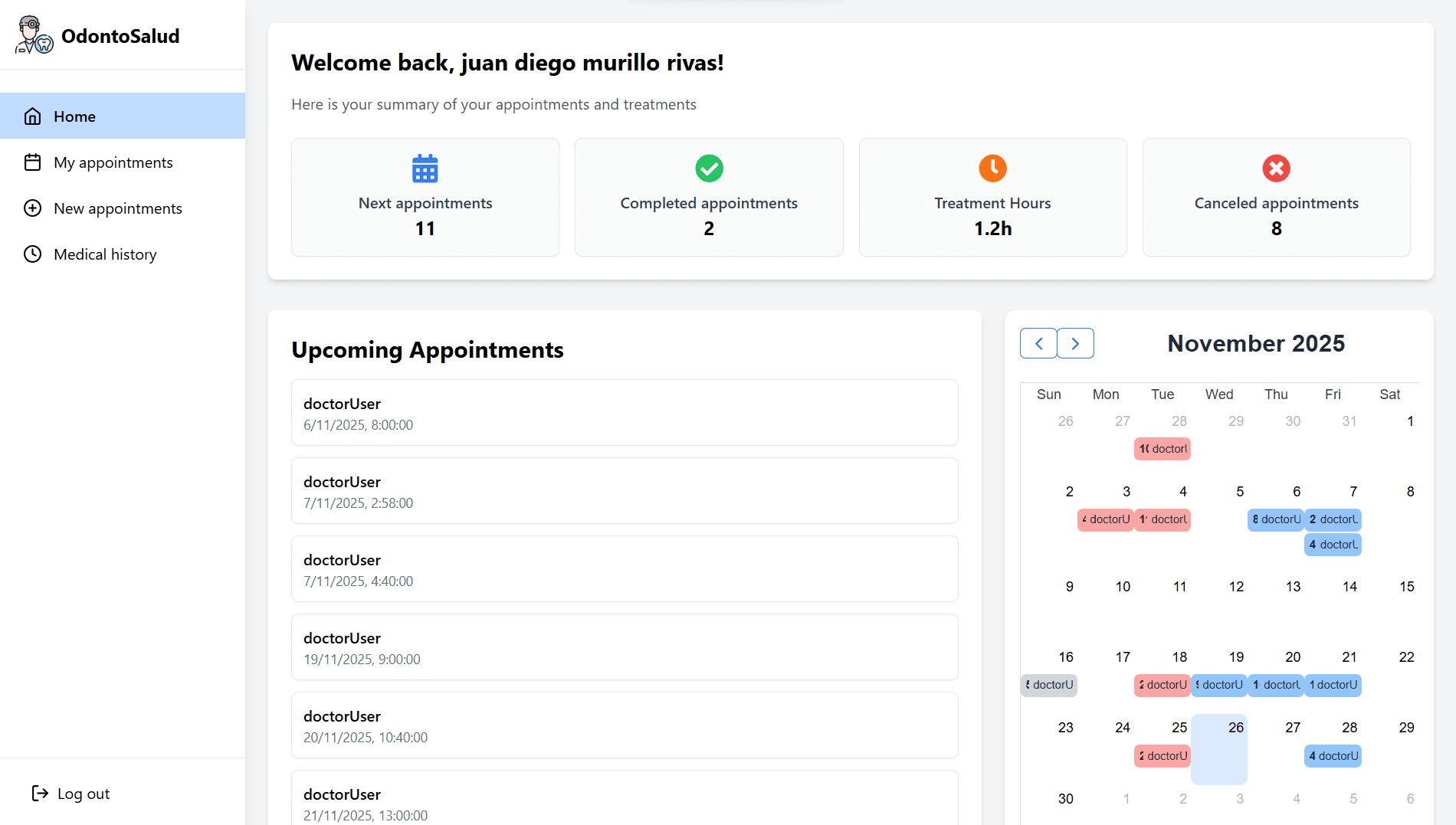Advance calendar to next month
1456x825 pixels.
[x=1075, y=343]
